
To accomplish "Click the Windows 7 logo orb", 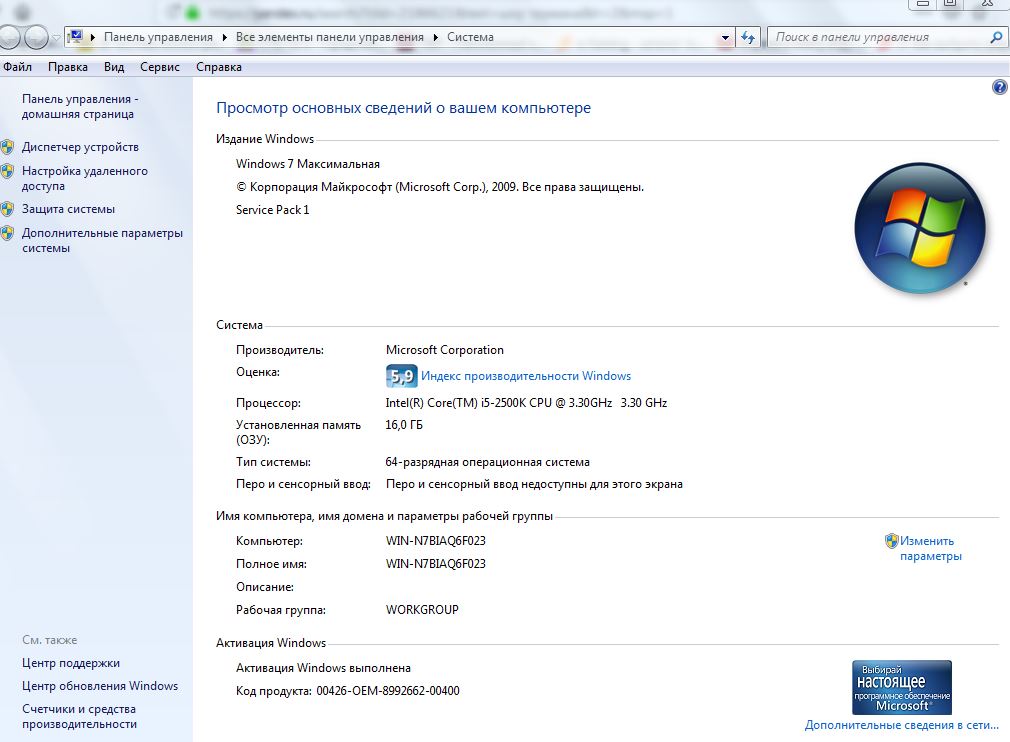I will tap(920, 228).
